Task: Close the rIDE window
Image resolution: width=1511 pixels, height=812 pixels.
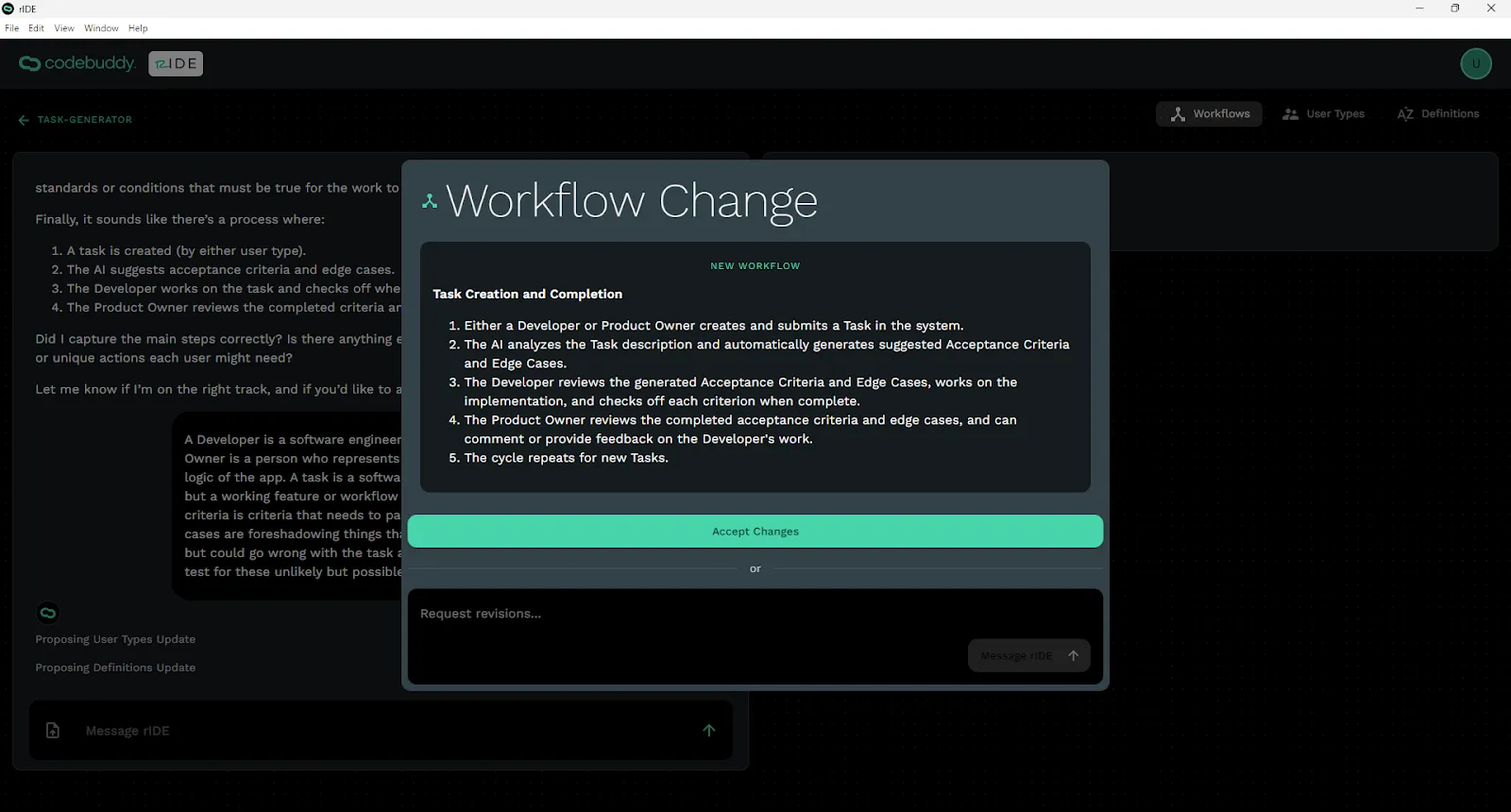Action: coord(1491,8)
